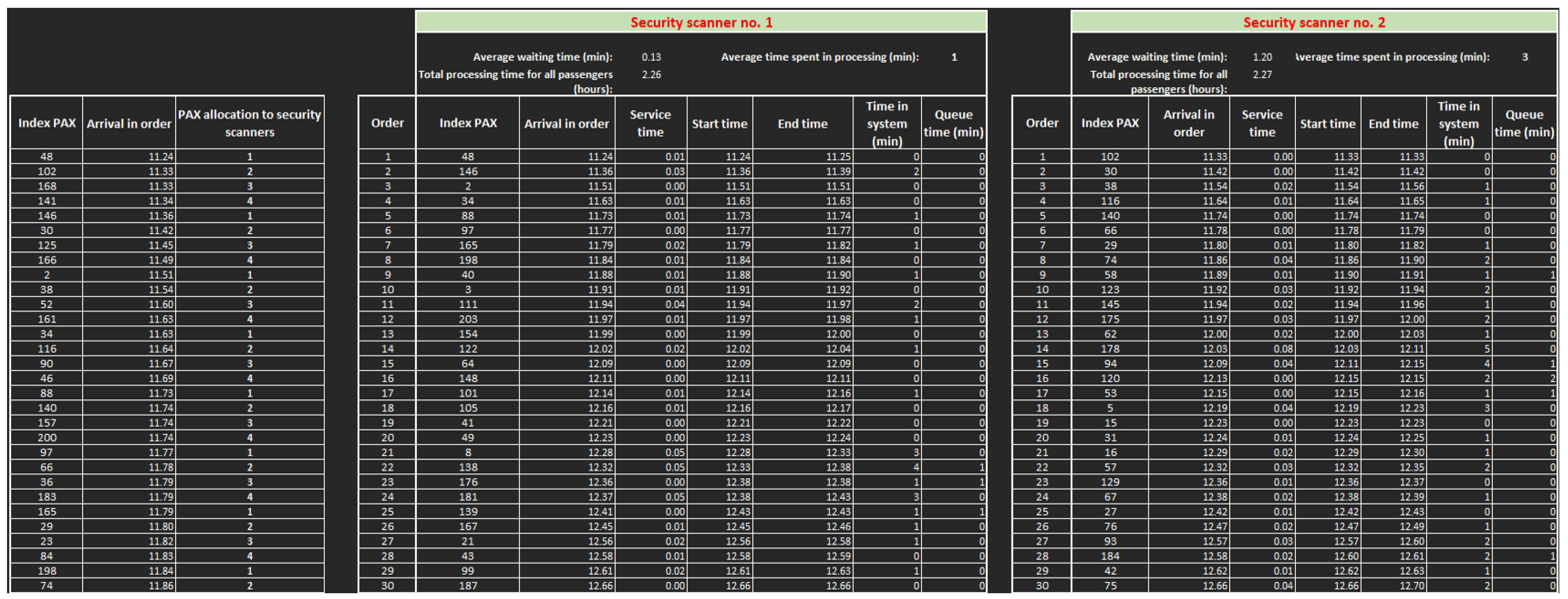
Task: Select the 'PAX allocation to security scanners' header
Action: pos(249,123)
